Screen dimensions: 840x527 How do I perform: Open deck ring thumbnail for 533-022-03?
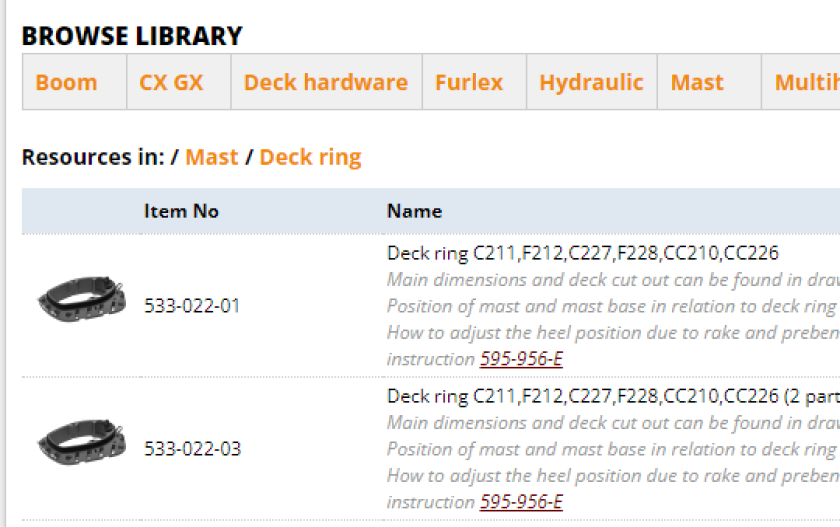click(x=81, y=442)
